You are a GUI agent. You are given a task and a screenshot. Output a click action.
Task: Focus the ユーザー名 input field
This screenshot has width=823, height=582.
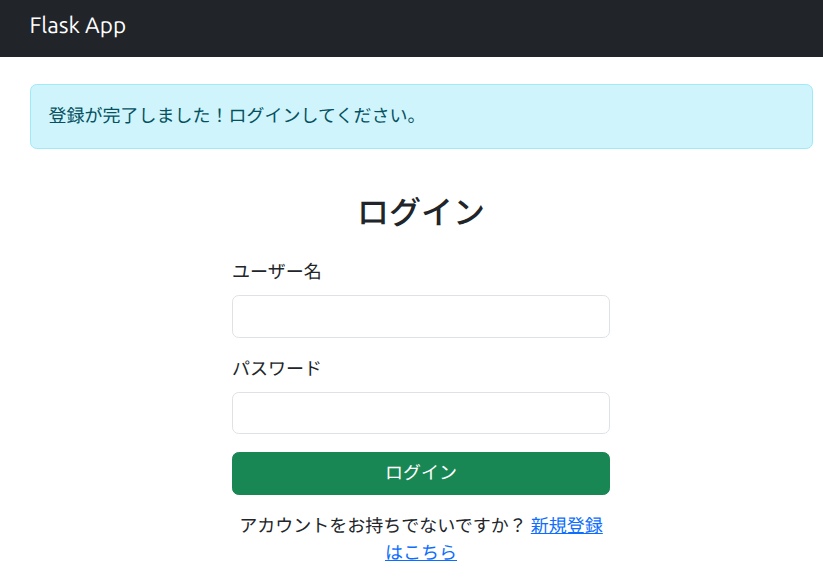(x=420, y=316)
